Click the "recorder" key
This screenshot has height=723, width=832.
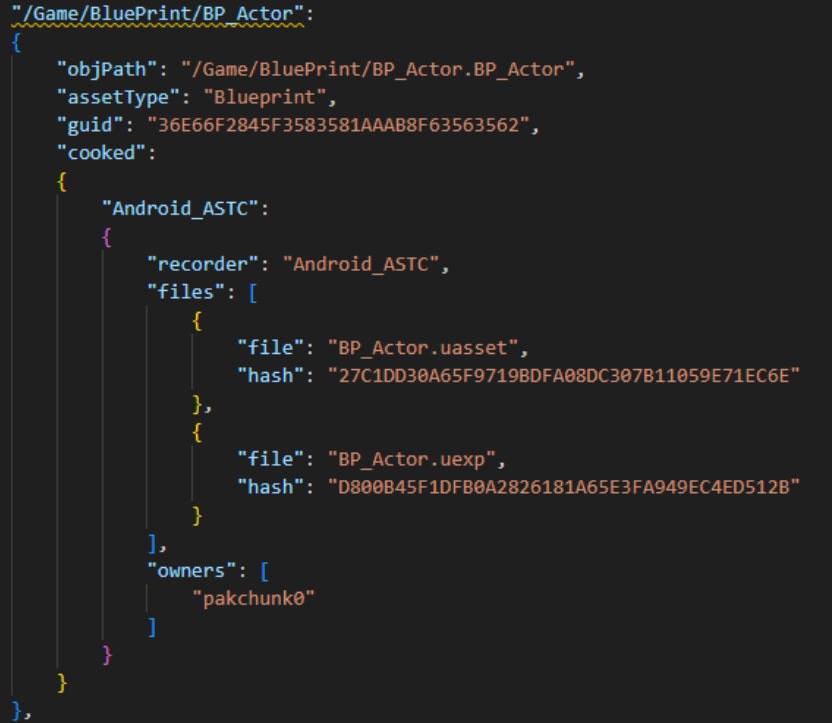pyautogui.click(x=204, y=265)
